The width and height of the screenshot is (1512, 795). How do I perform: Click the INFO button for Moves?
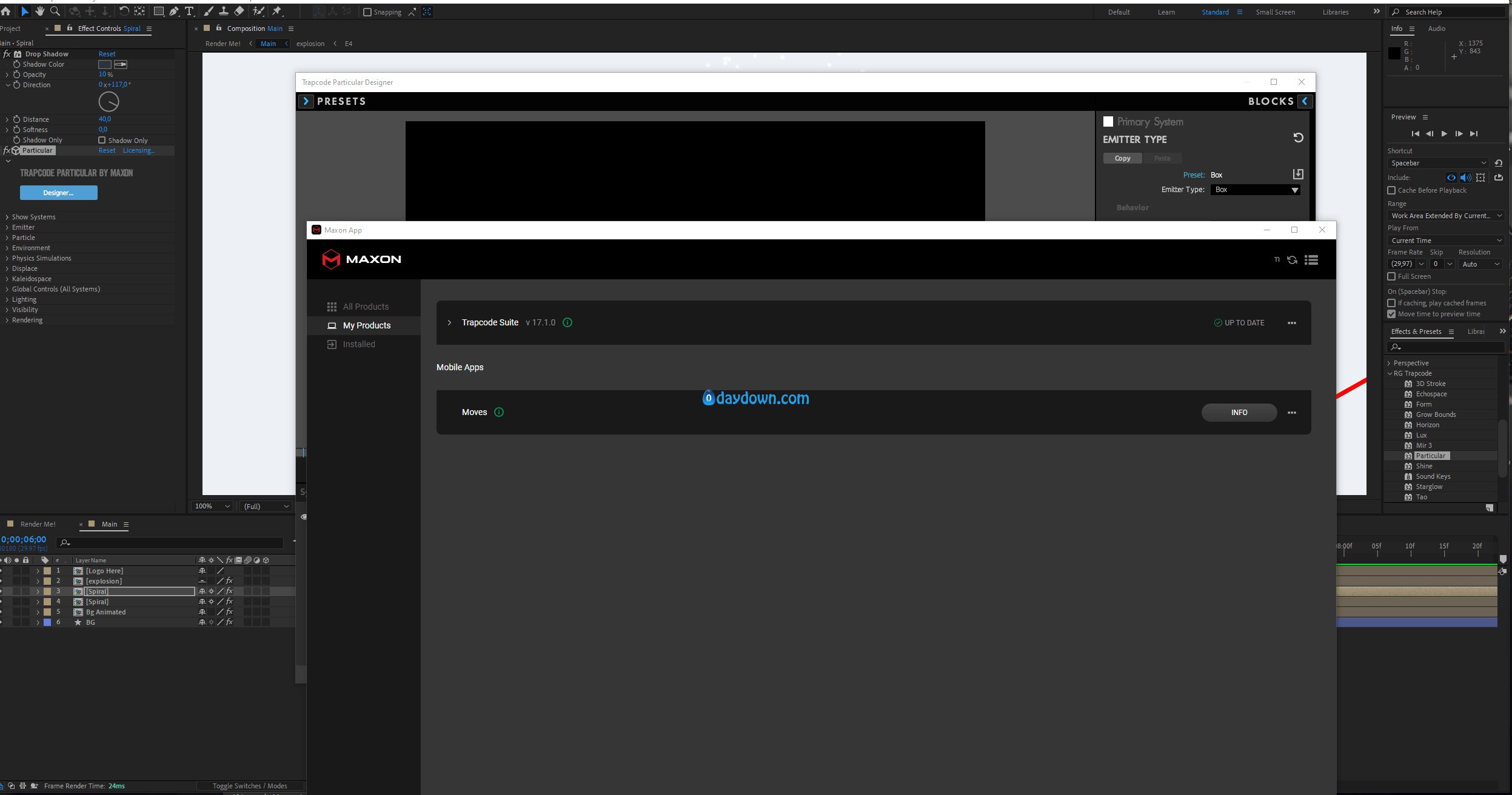click(1239, 412)
